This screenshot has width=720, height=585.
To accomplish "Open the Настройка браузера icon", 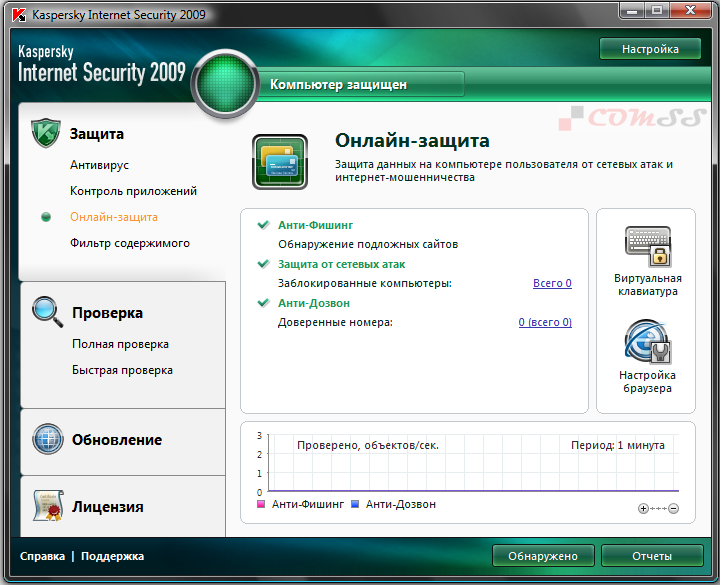I will [648, 342].
